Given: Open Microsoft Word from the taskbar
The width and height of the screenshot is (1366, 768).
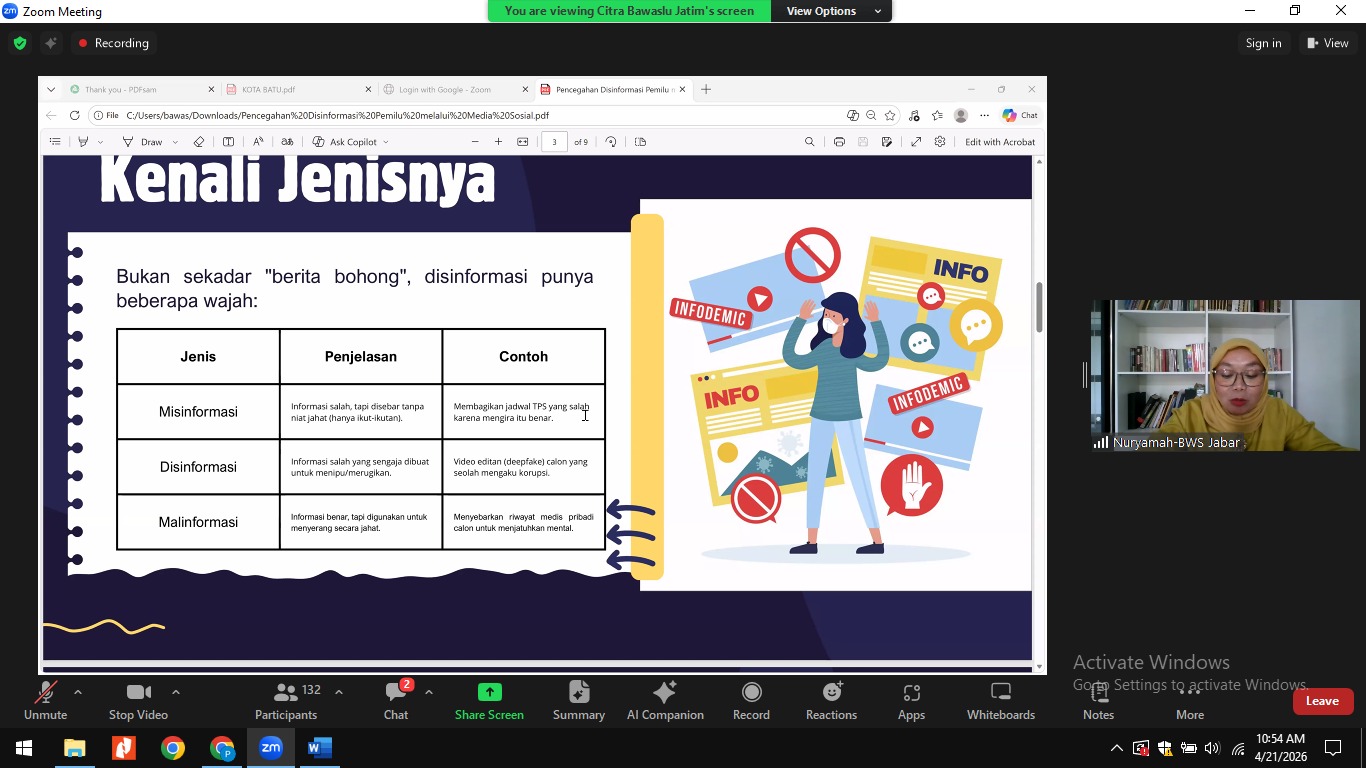Looking at the screenshot, I should (320, 748).
